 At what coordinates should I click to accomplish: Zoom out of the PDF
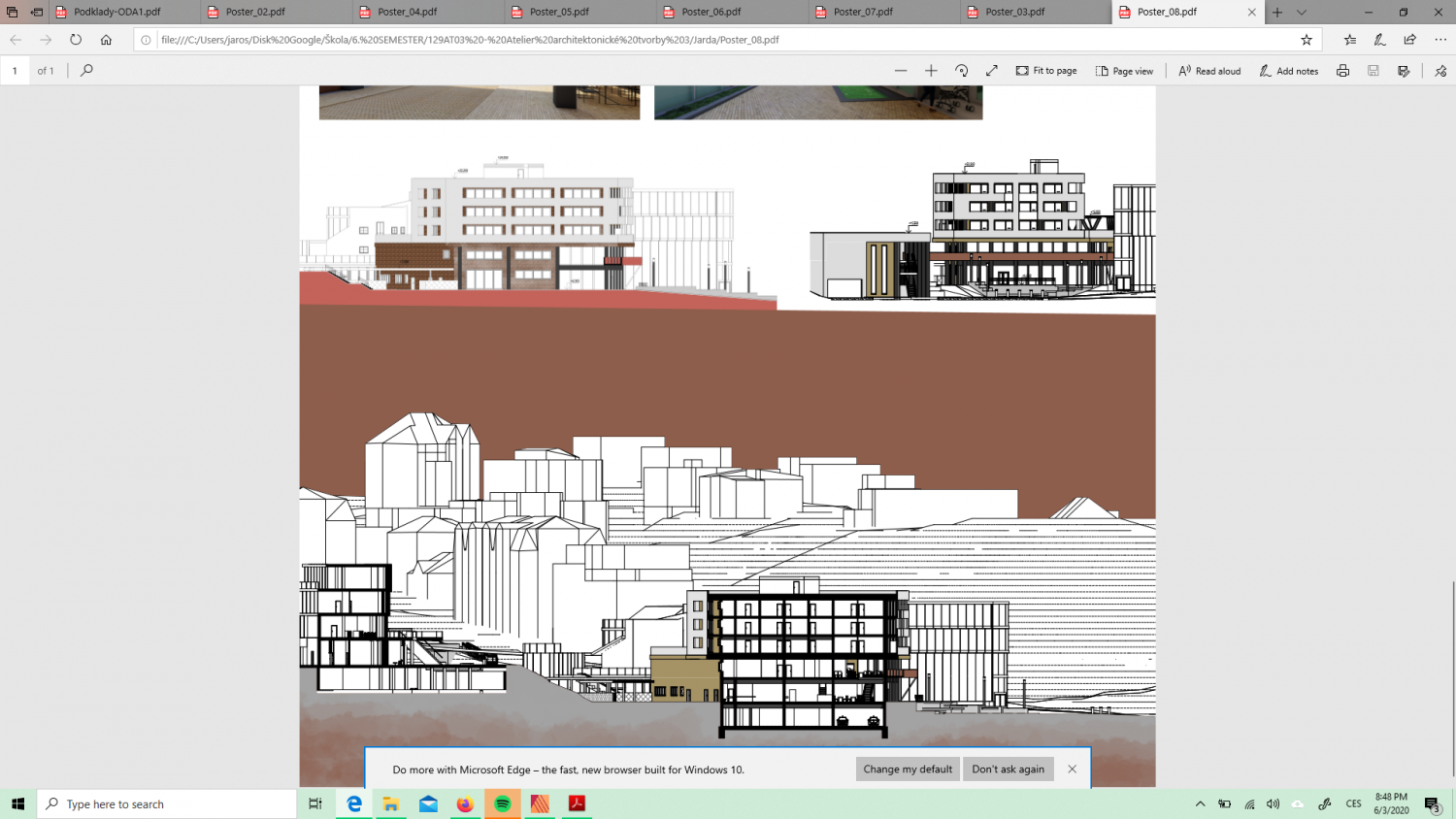901,71
